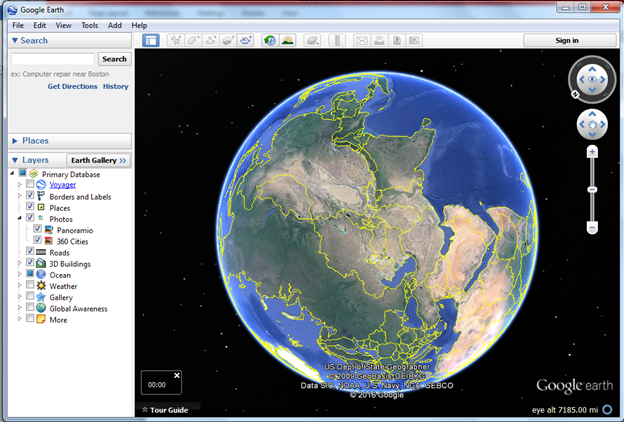
Task: Click the Global Awareness globe icon
Action: point(41,308)
